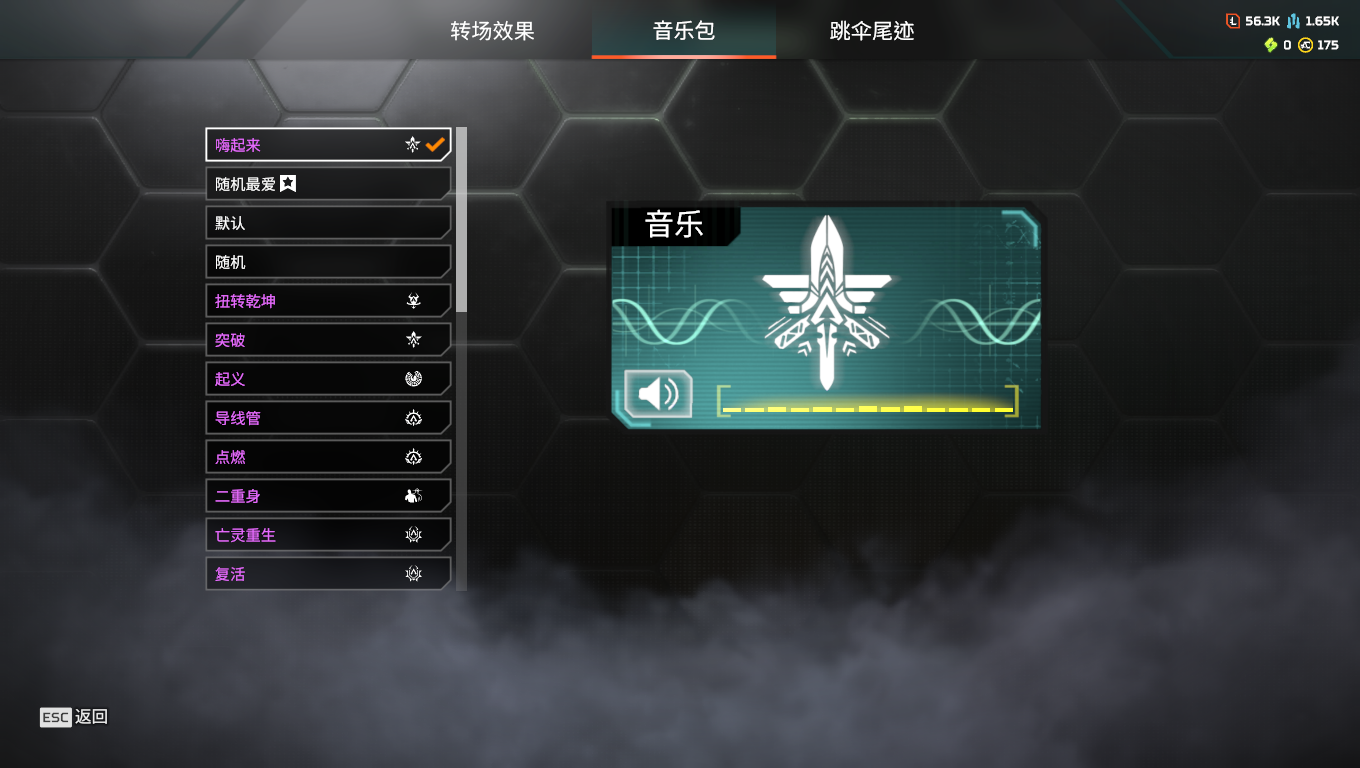Switch to the 转场效果 tab
The image size is (1360, 768).
[x=493, y=31]
